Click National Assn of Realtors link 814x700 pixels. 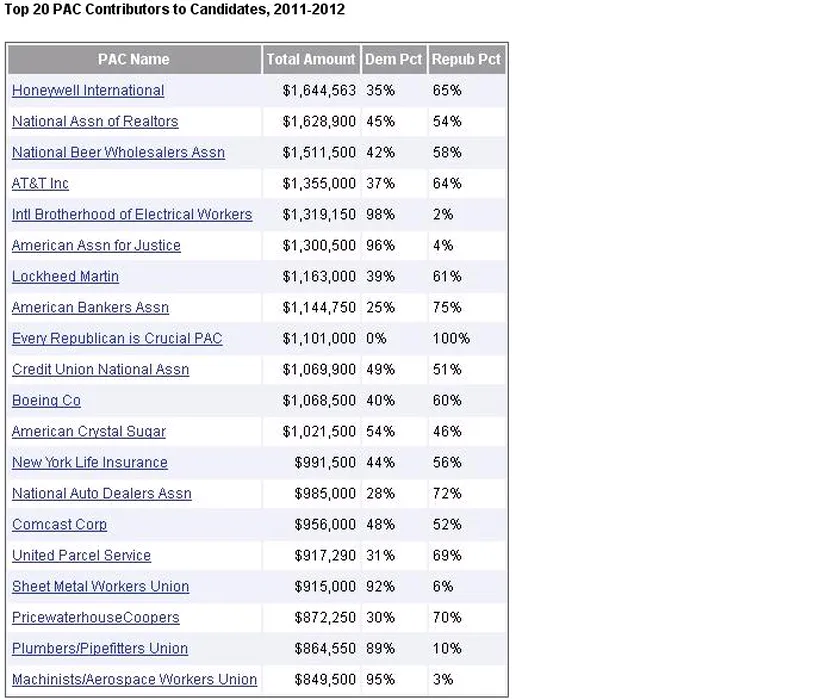click(x=95, y=122)
